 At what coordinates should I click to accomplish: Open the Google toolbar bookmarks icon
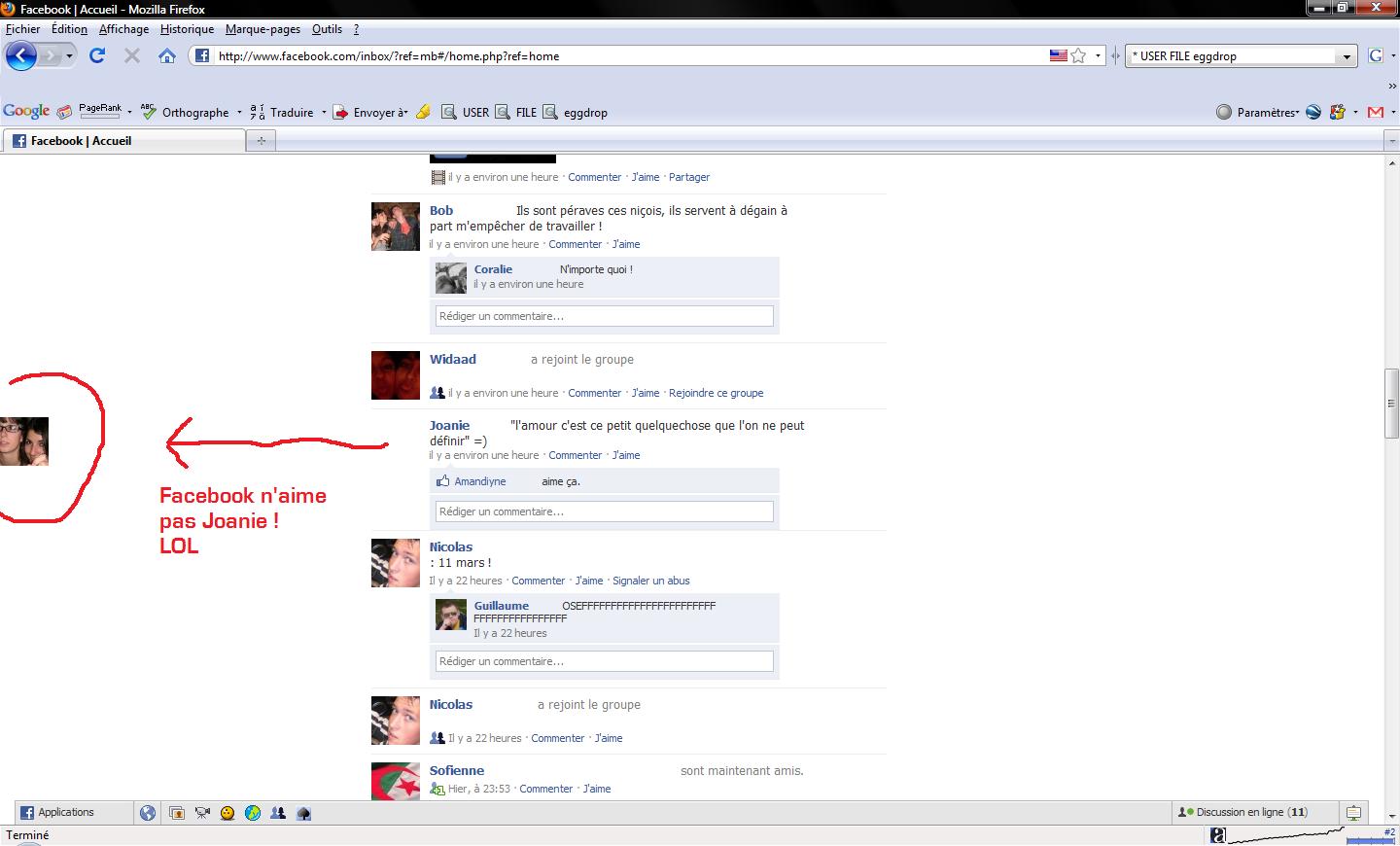click(x=64, y=112)
